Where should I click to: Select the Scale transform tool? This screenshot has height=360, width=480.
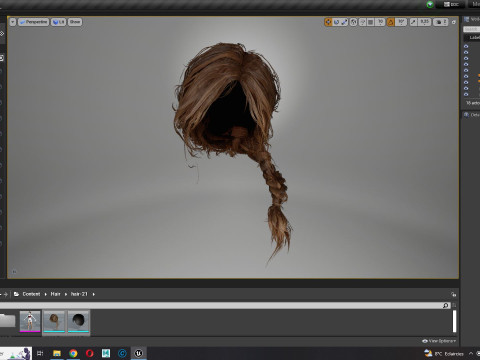click(x=344, y=22)
